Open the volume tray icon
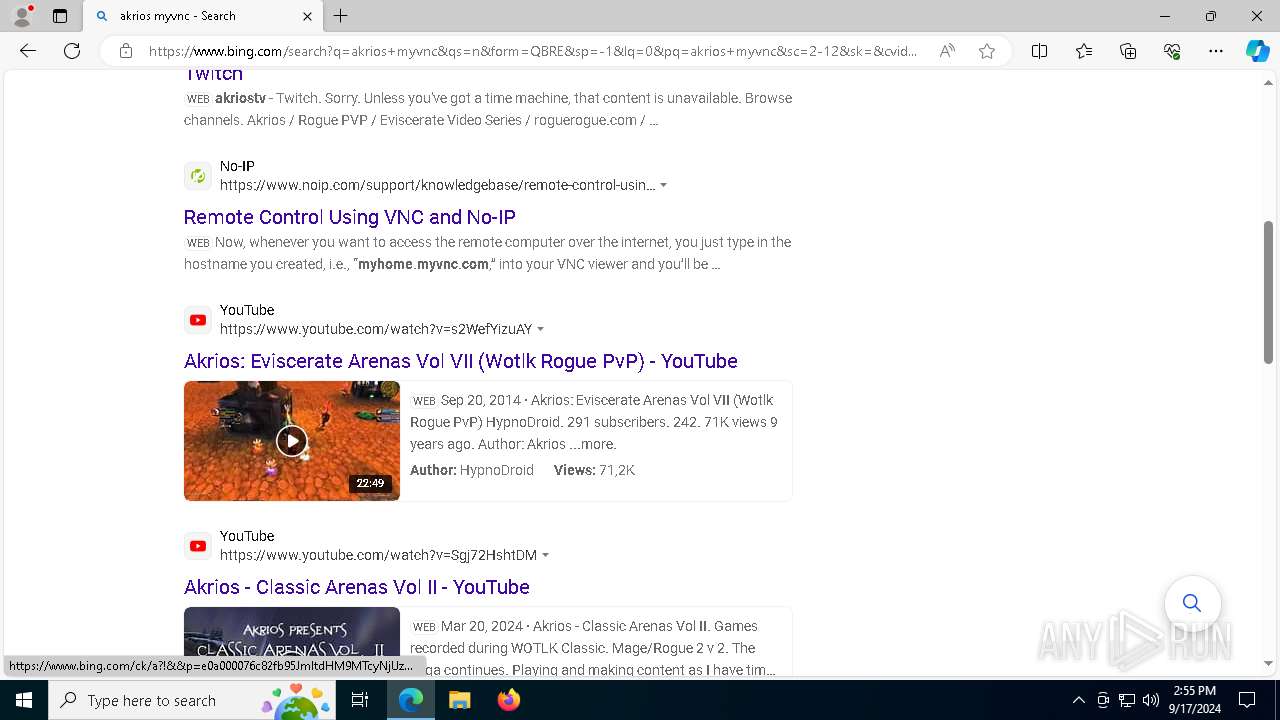Screen dimensions: 1280x720 pos(1150,700)
